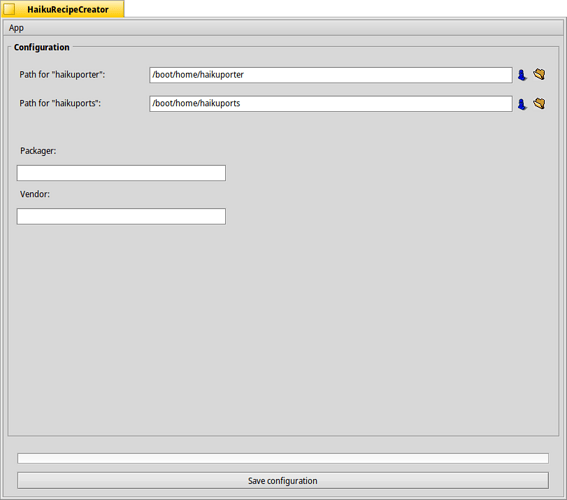Click the blue download arrow beside haikuporter path

(522, 75)
